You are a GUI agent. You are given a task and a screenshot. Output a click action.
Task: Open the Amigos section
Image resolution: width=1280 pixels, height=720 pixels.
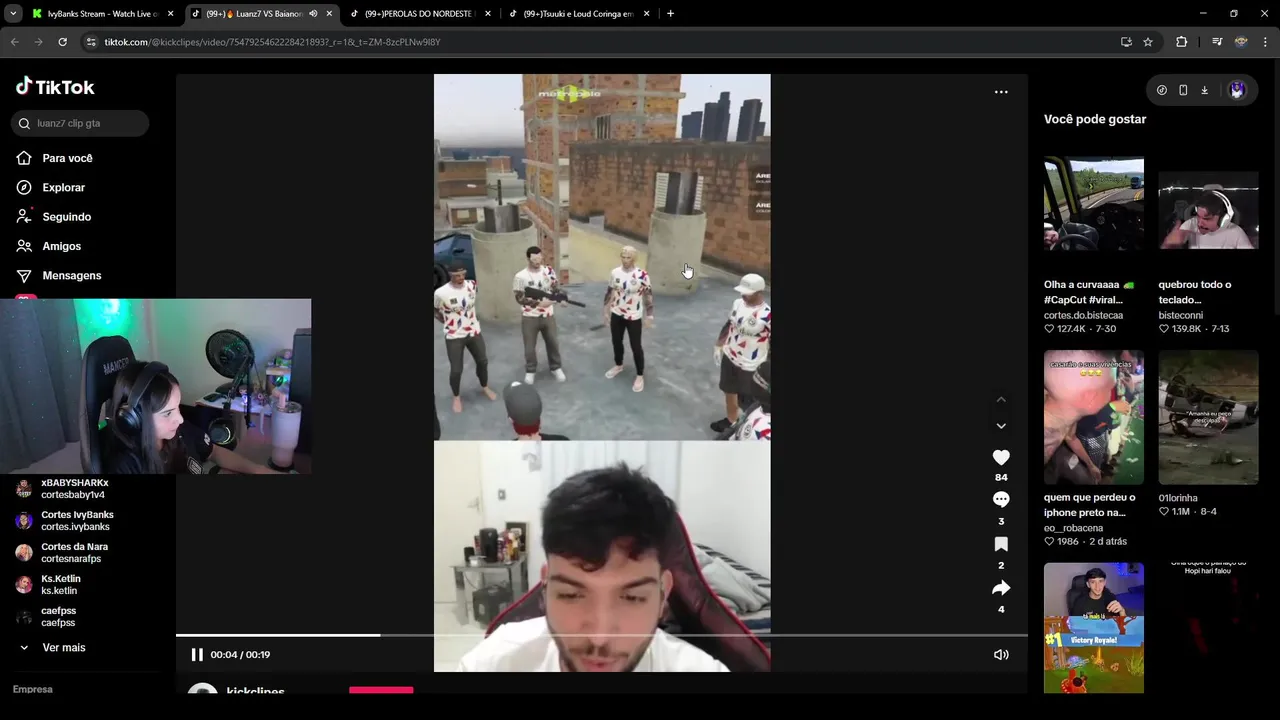click(x=49, y=246)
